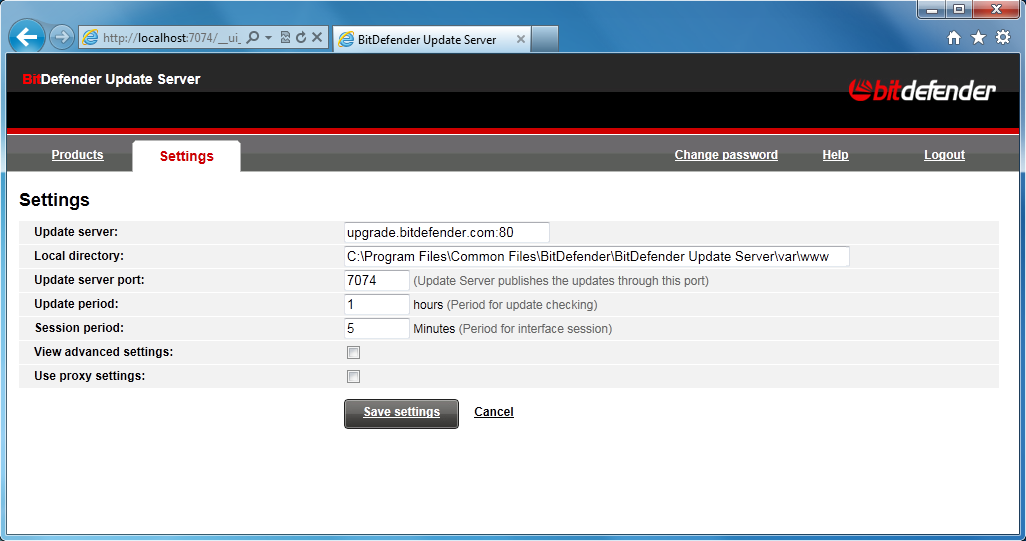Click the Internet Explorer page icon in address bar
The height and width of the screenshot is (541, 1026).
point(90,37)
